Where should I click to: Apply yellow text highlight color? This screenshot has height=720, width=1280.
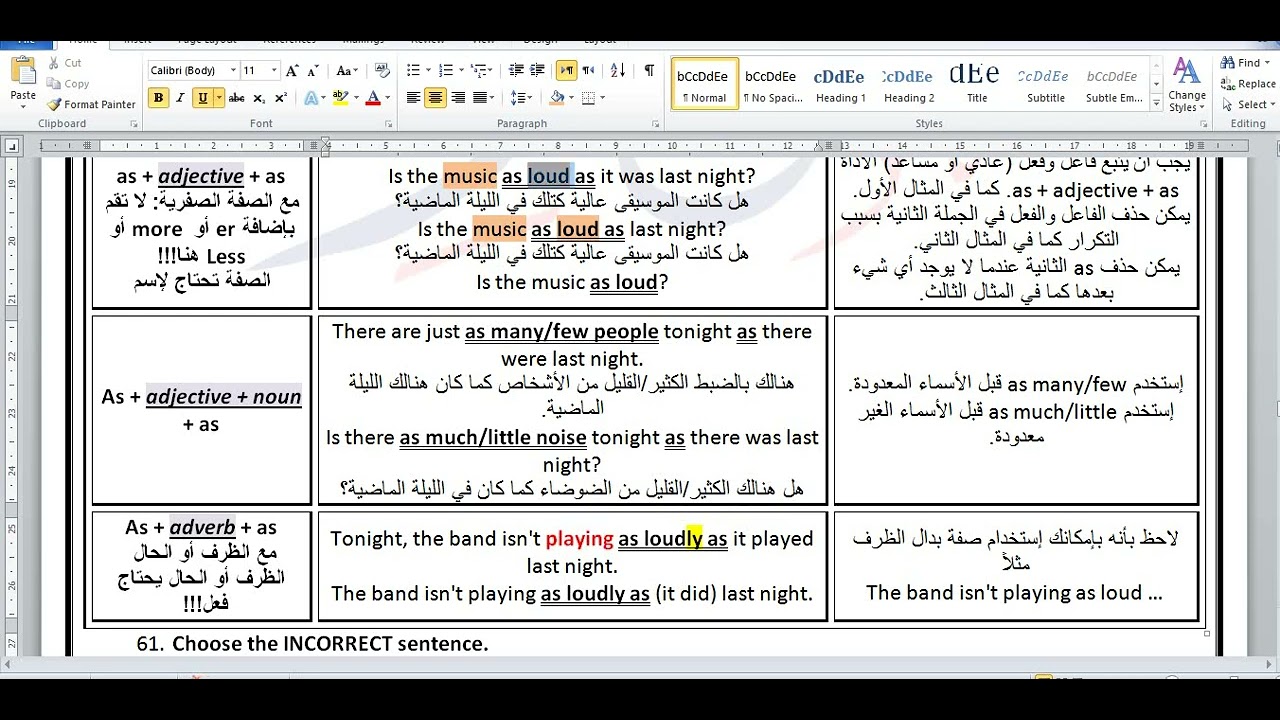[x=341, y=98]
